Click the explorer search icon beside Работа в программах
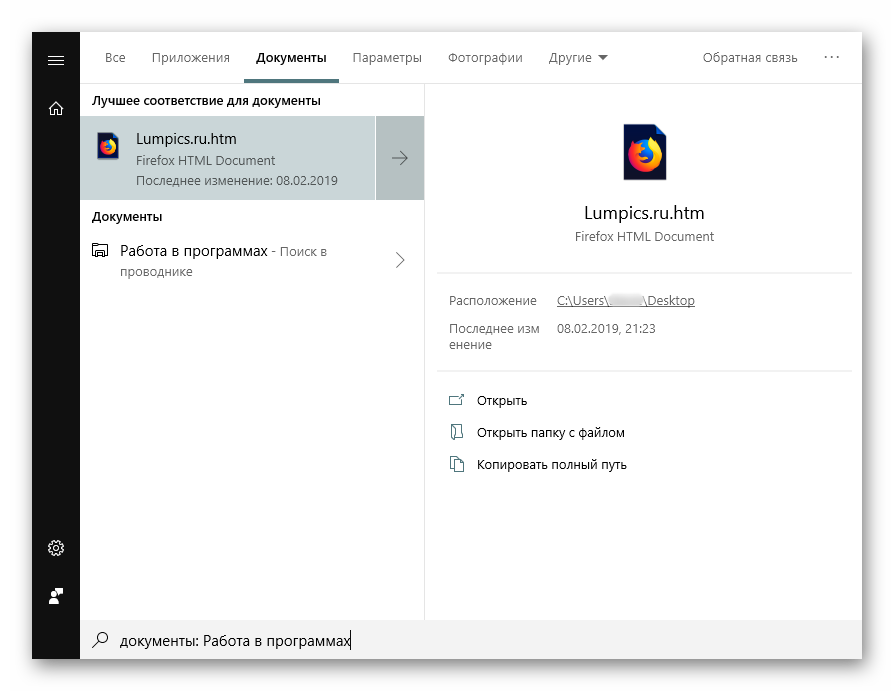 click(x=100, y=250)
